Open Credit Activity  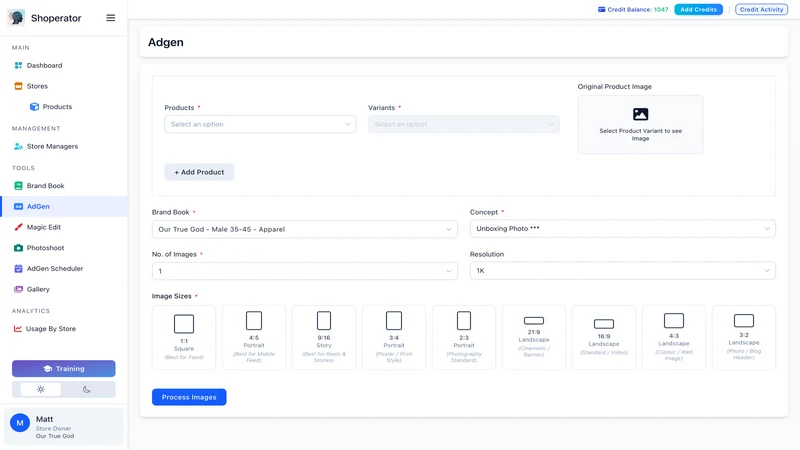(x=761, y=9)
